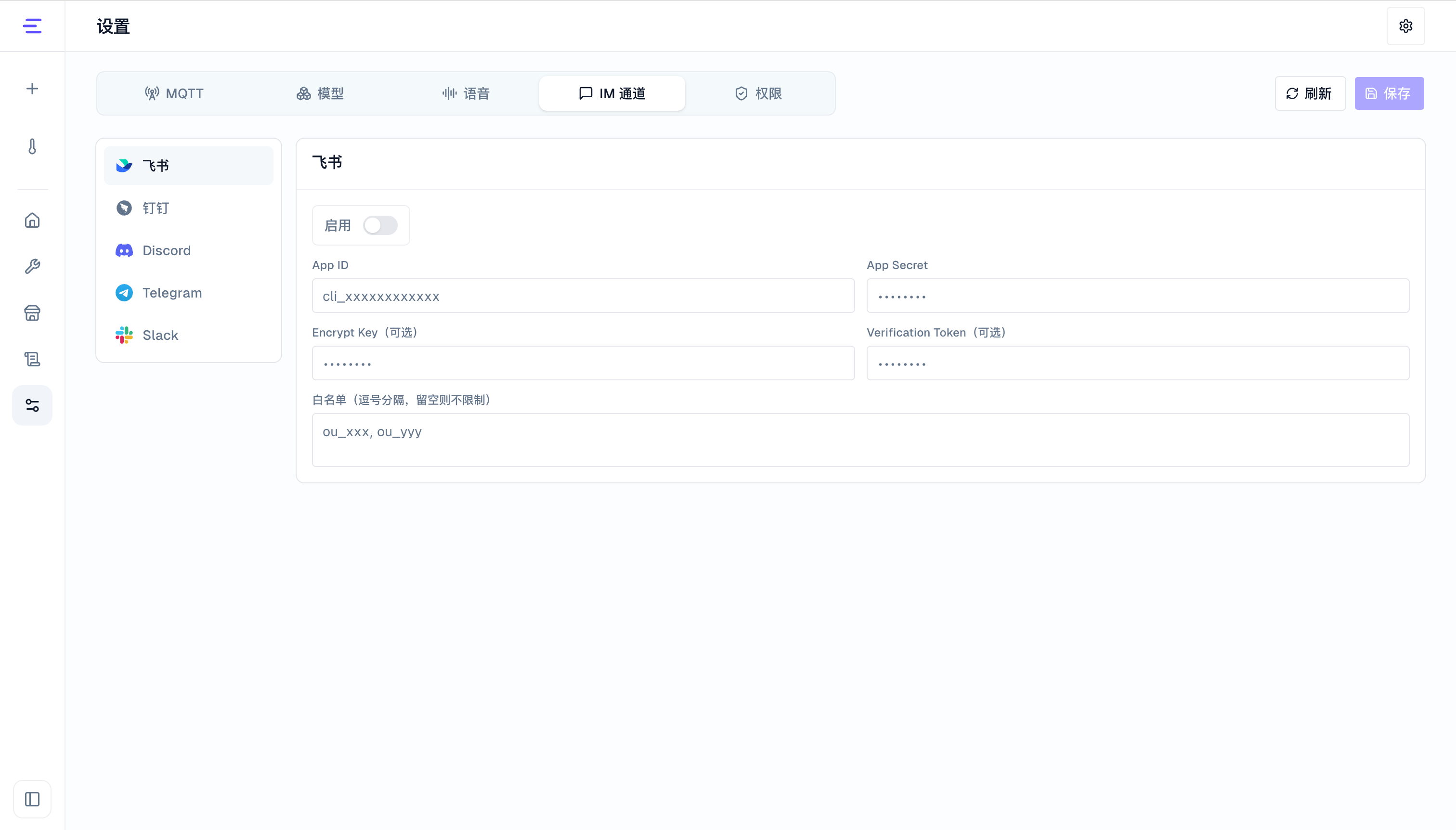Select 飞书 channel in list
The width and height of the screenshot is (1456, 830).
(x=189, y=165)
